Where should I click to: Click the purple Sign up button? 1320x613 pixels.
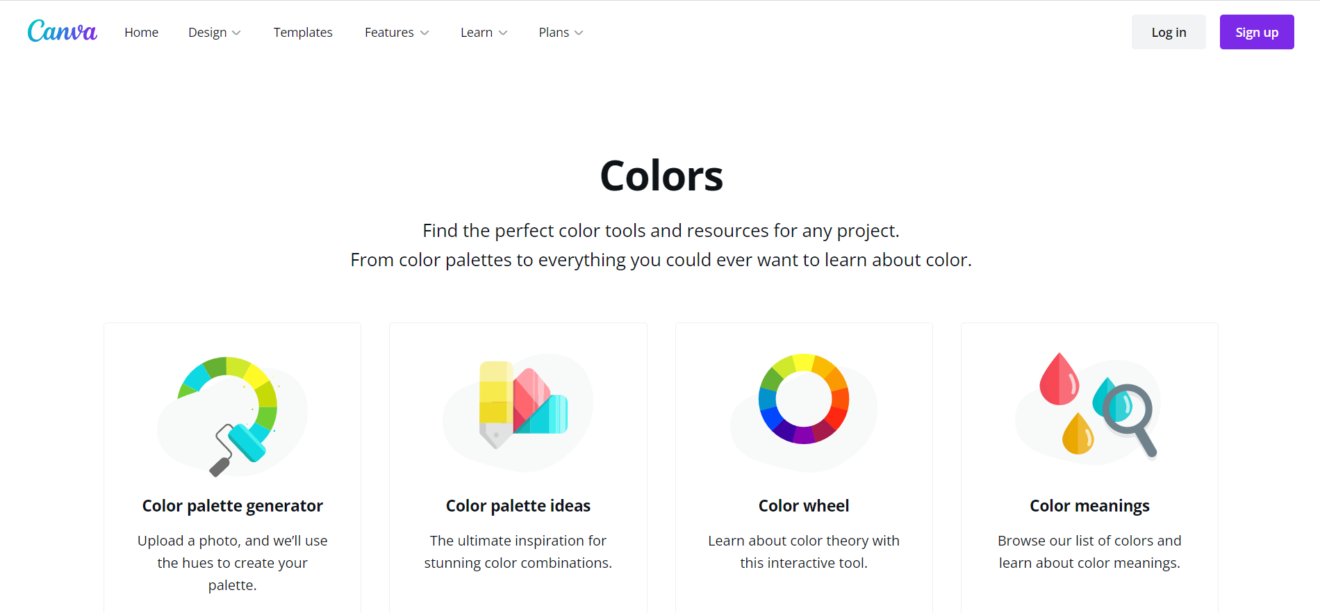tap(1256, 32)
